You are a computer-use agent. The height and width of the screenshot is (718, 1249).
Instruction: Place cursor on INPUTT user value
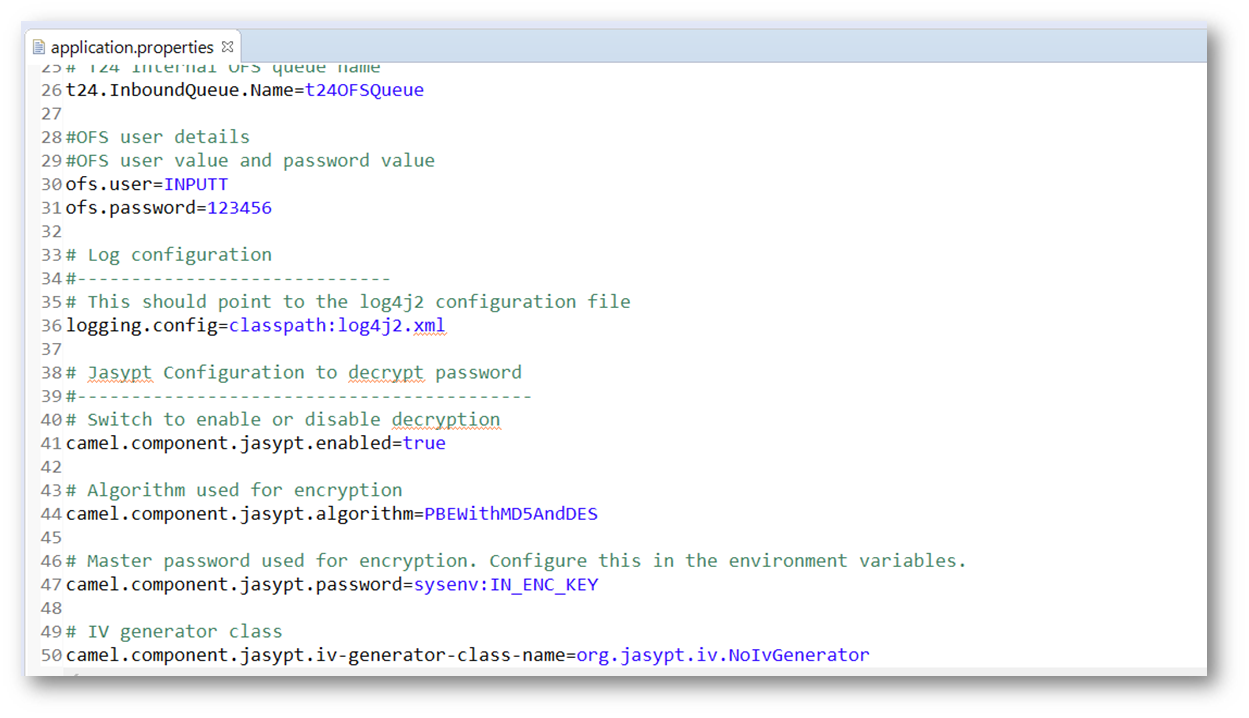[196, 184]
